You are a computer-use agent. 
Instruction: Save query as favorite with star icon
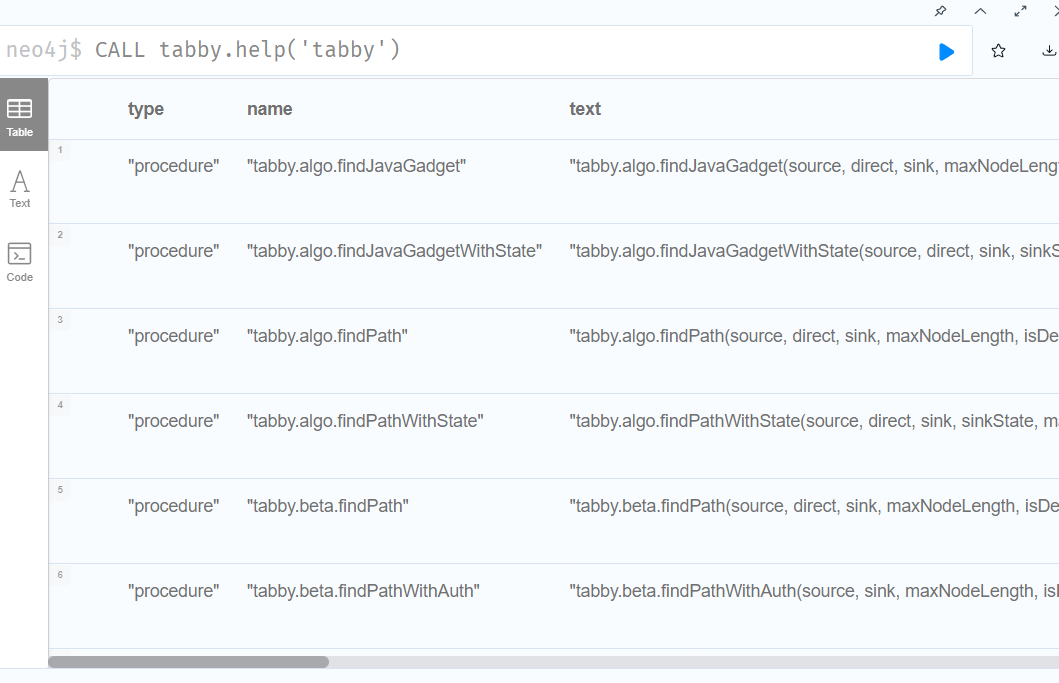pyautogui.click(x=998, y=51)
